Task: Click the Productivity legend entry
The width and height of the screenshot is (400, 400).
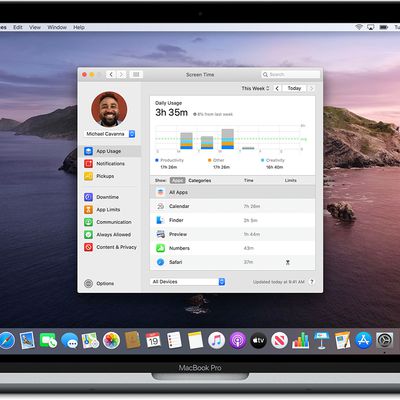Action: click(169, 163)
